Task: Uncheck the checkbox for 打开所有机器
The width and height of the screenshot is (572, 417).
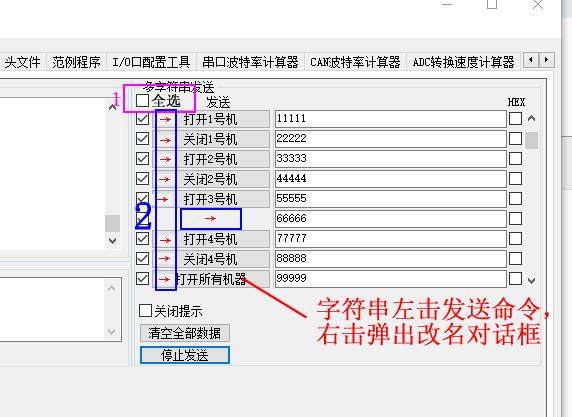Action: [142, 279]
